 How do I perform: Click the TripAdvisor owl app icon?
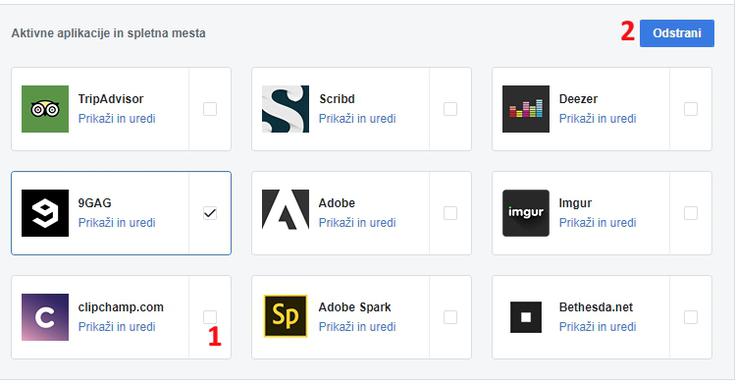tap(45, 109)
